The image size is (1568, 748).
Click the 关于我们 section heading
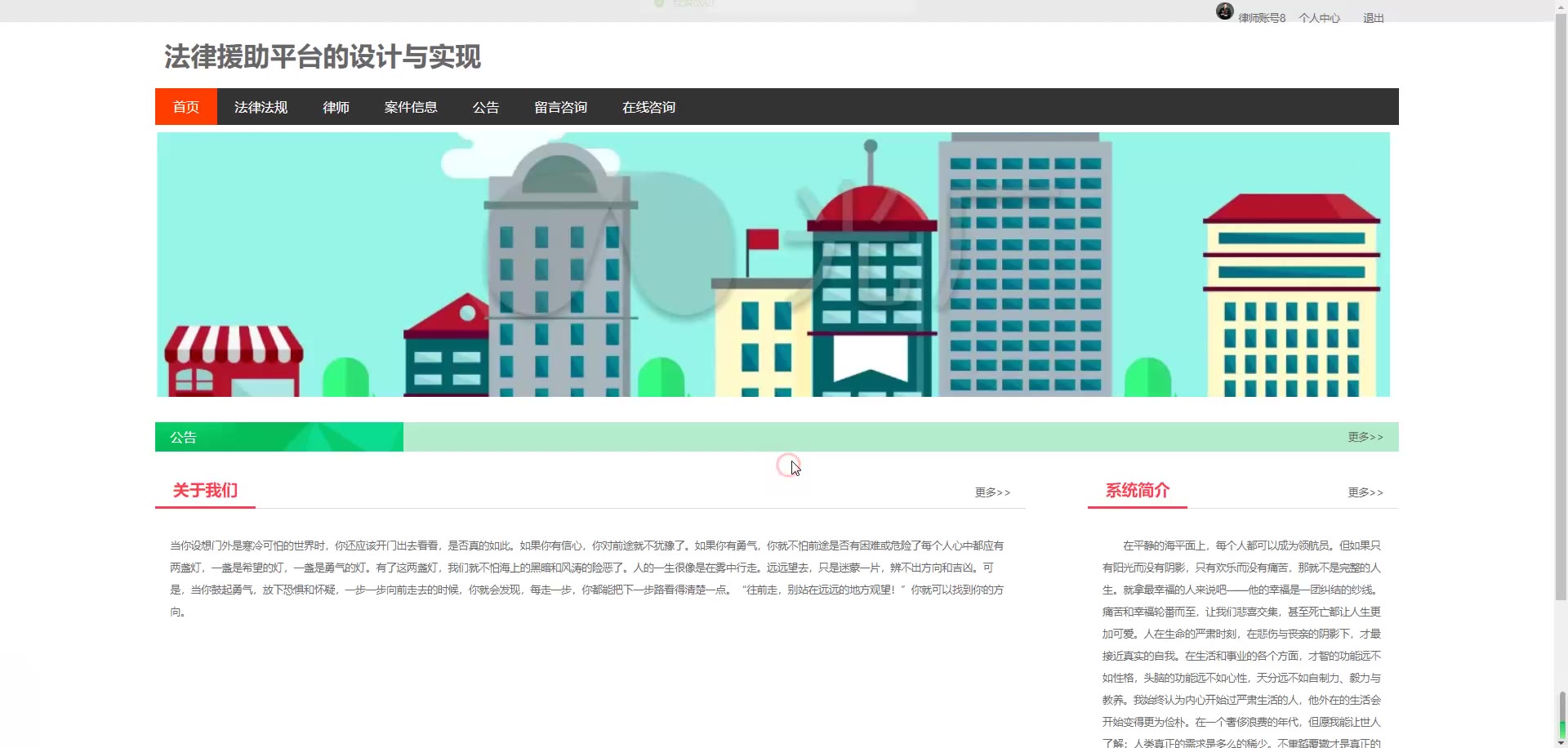click(205, 490)
